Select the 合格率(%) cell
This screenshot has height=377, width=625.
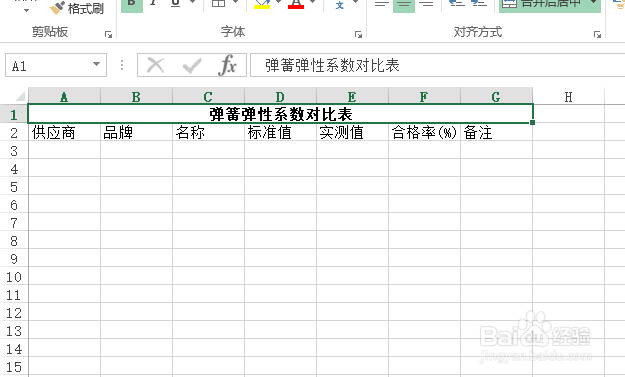click(x=424, y=132)
